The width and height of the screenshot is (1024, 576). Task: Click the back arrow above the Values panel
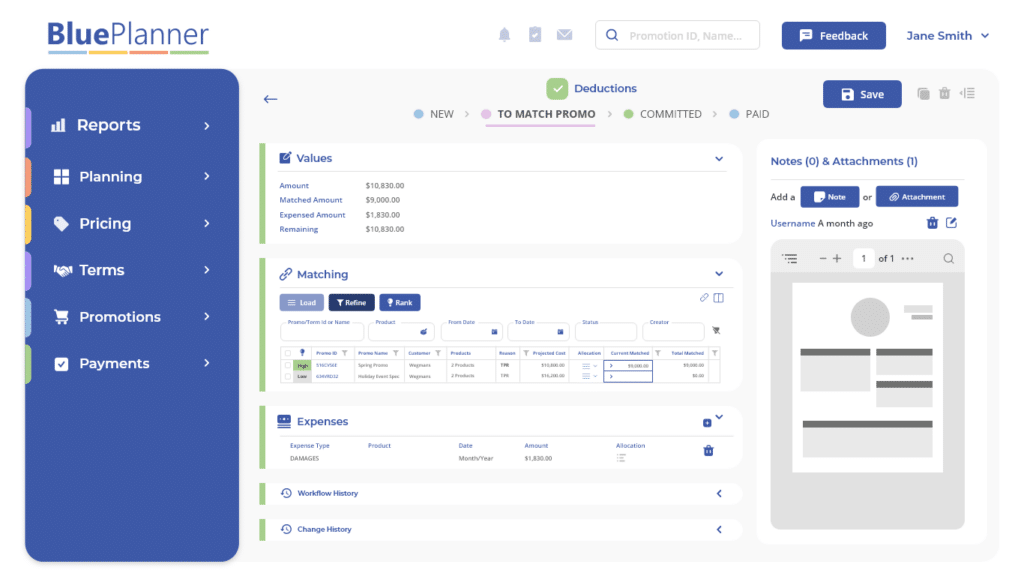270,99
